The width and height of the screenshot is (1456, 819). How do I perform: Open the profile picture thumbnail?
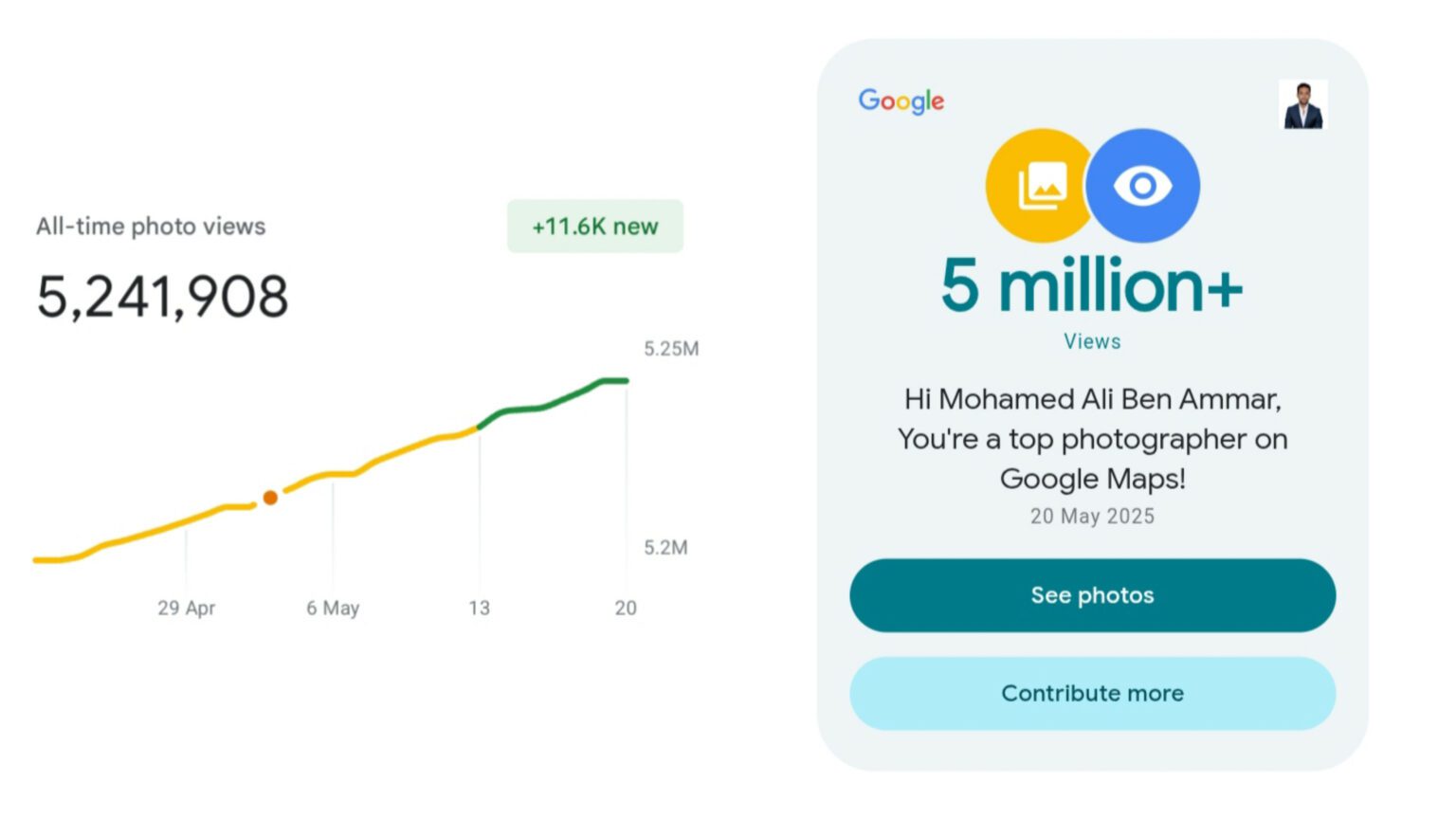coord(1303,104)
